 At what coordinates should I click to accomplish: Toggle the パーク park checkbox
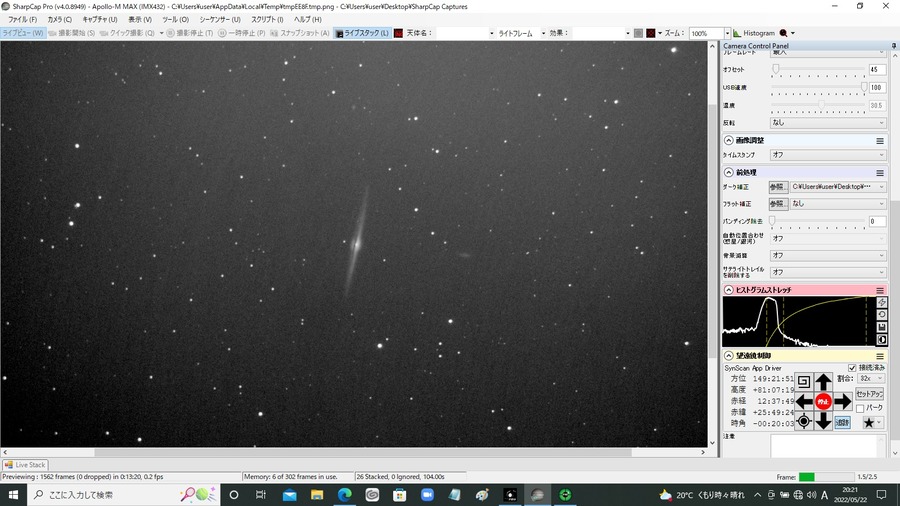click(860, 408)
